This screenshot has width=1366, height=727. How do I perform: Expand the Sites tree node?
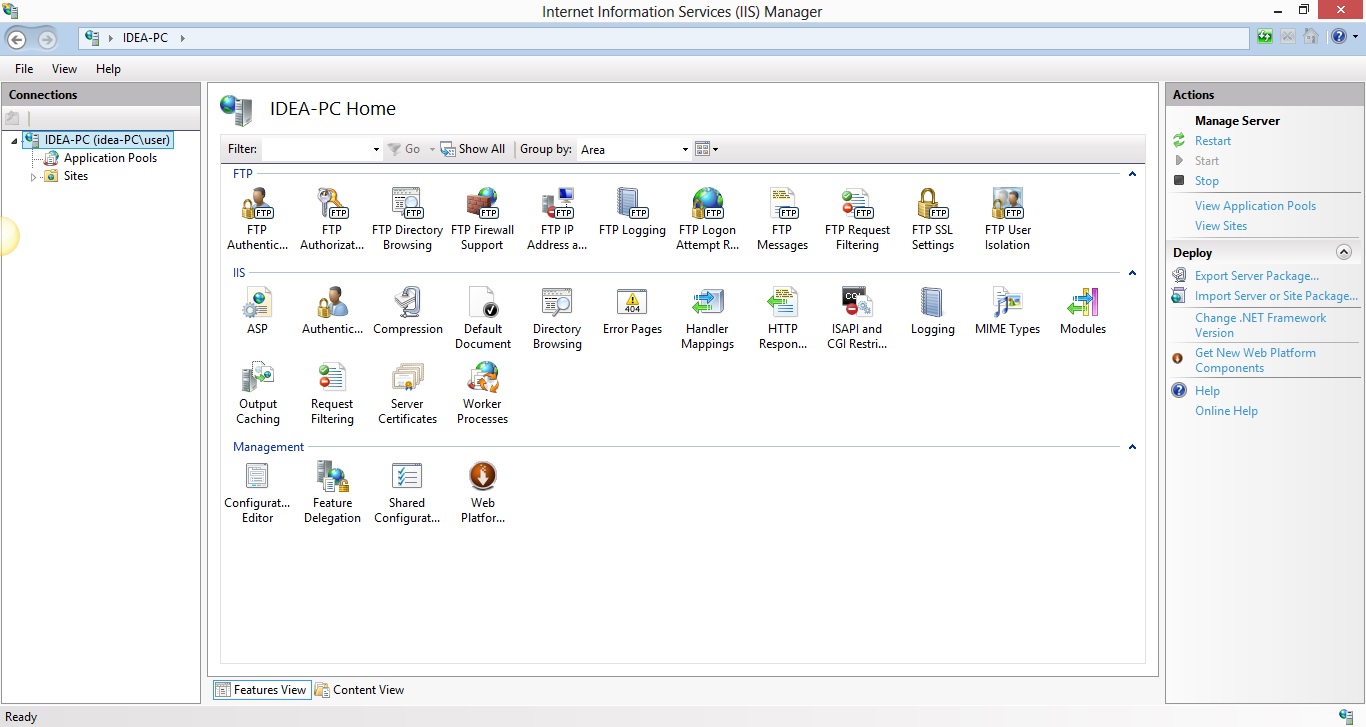33,177
